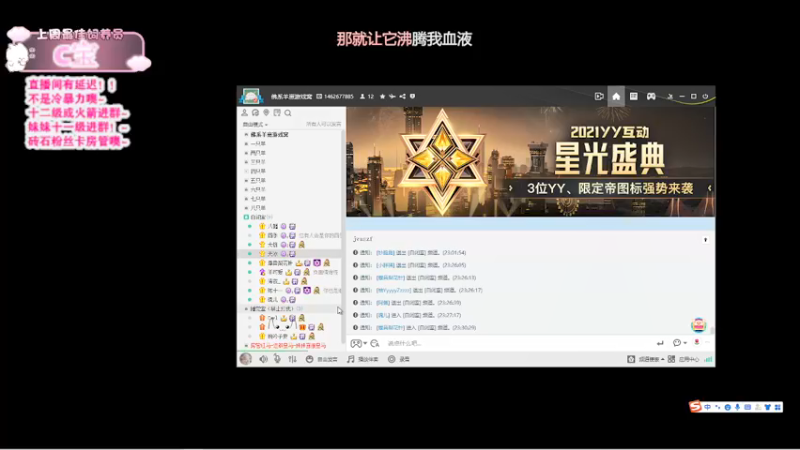This screenshot has width=800, height=450.
Task: Click the font style icon in chat bar
Action: [374, 343]
